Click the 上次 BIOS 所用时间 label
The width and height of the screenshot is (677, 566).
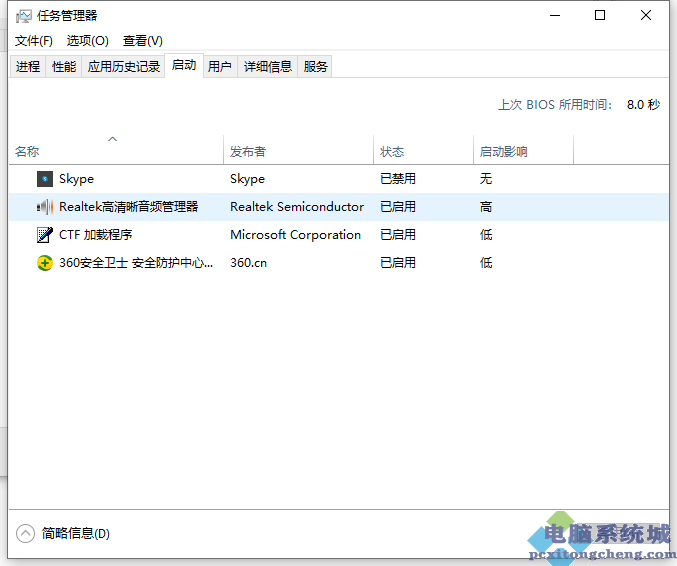(555, 105)
